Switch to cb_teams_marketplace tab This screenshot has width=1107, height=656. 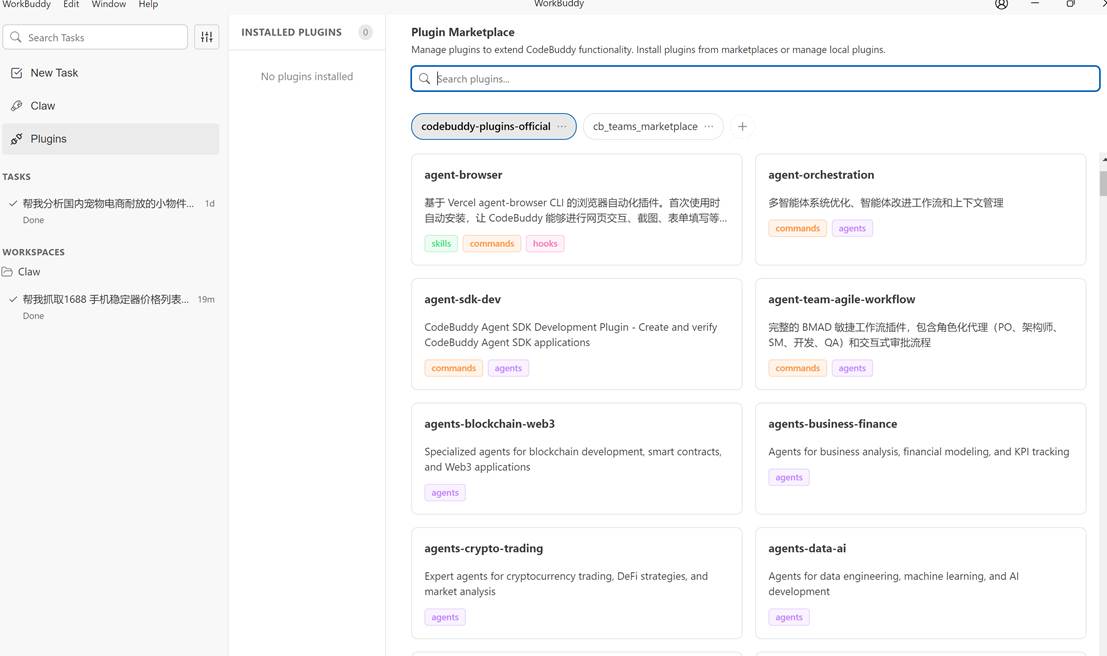653,126
